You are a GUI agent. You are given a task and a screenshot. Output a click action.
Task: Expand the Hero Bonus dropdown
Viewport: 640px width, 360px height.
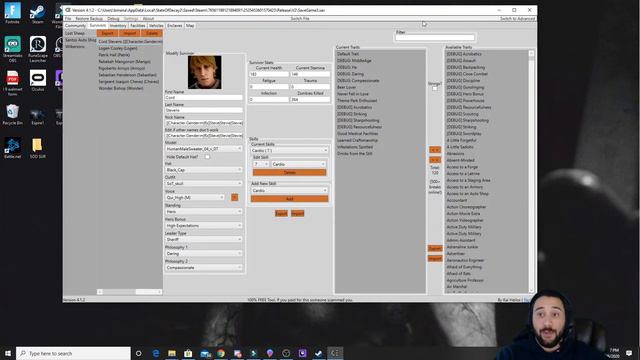pos(203,226)
